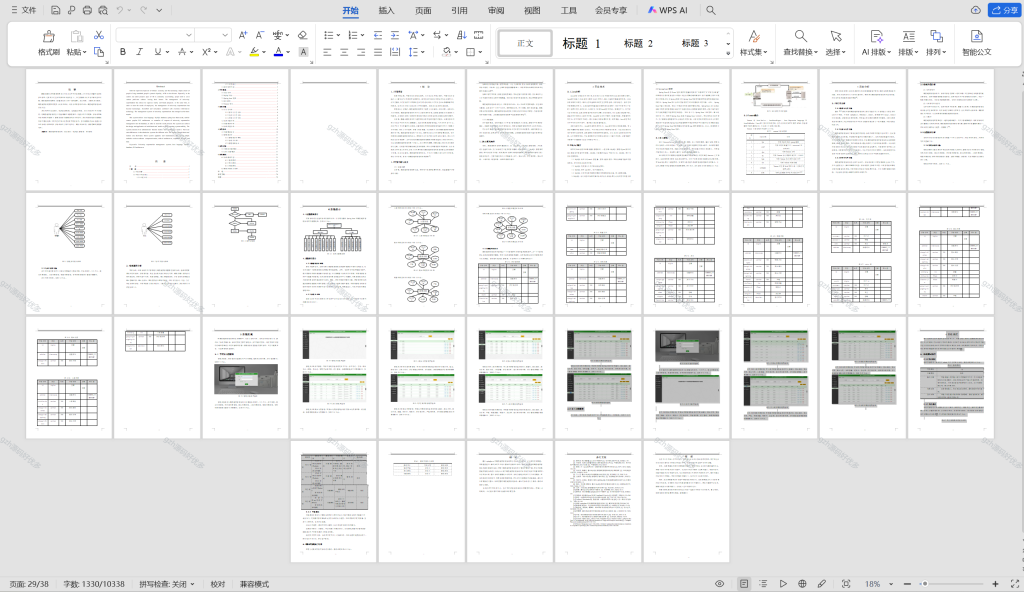Switch to the Review (审阅) tab
This screenshot has height=592, width=1024.
496,10
